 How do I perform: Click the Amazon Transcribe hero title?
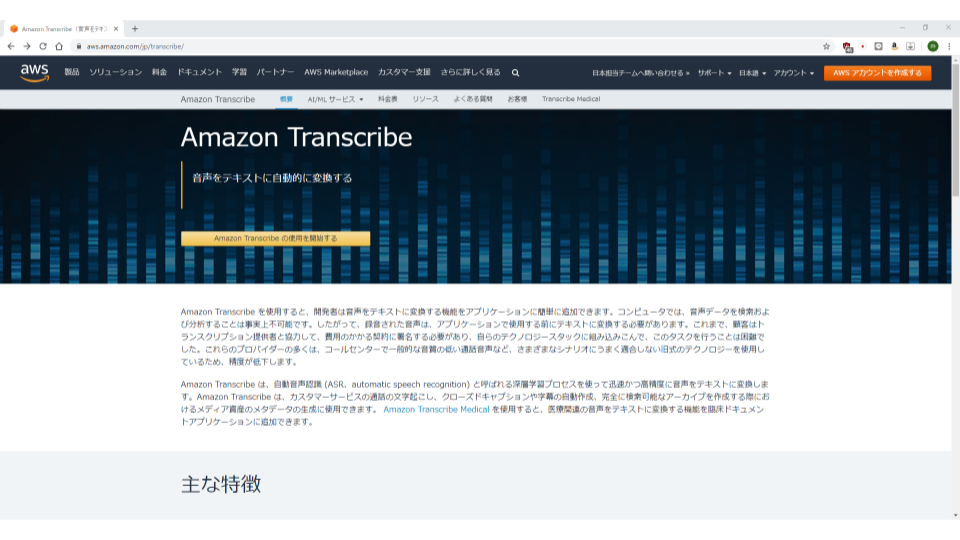[x=296, y=137]
